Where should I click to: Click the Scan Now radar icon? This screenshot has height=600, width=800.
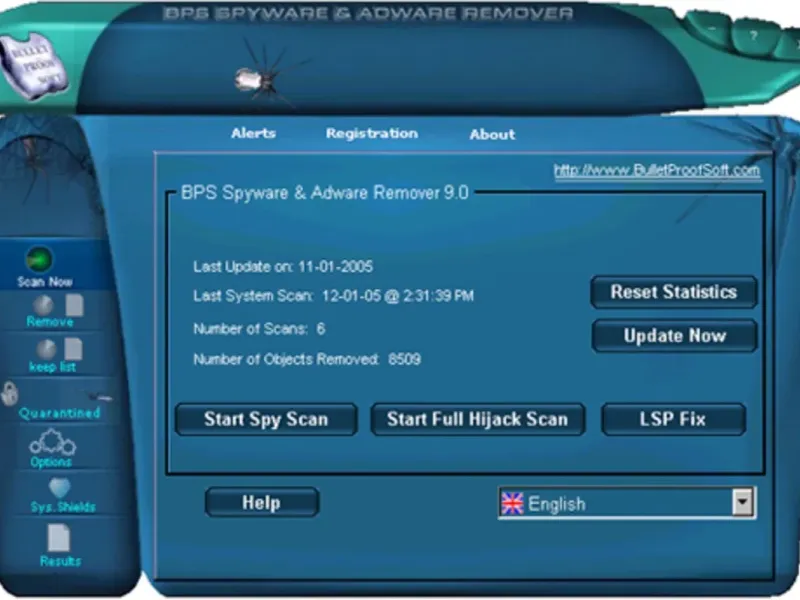(39, 260)
